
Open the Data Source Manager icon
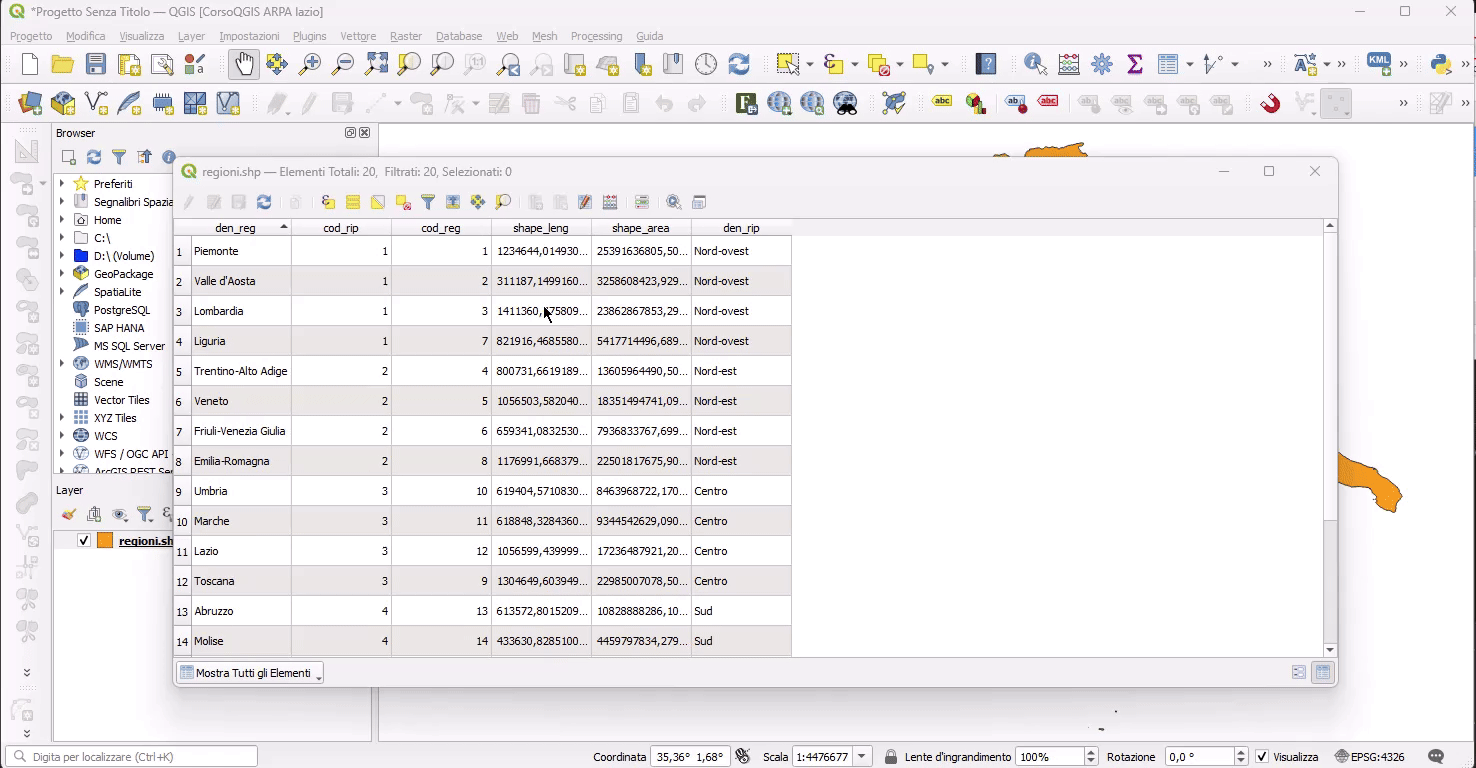click(x=30, y=103)
